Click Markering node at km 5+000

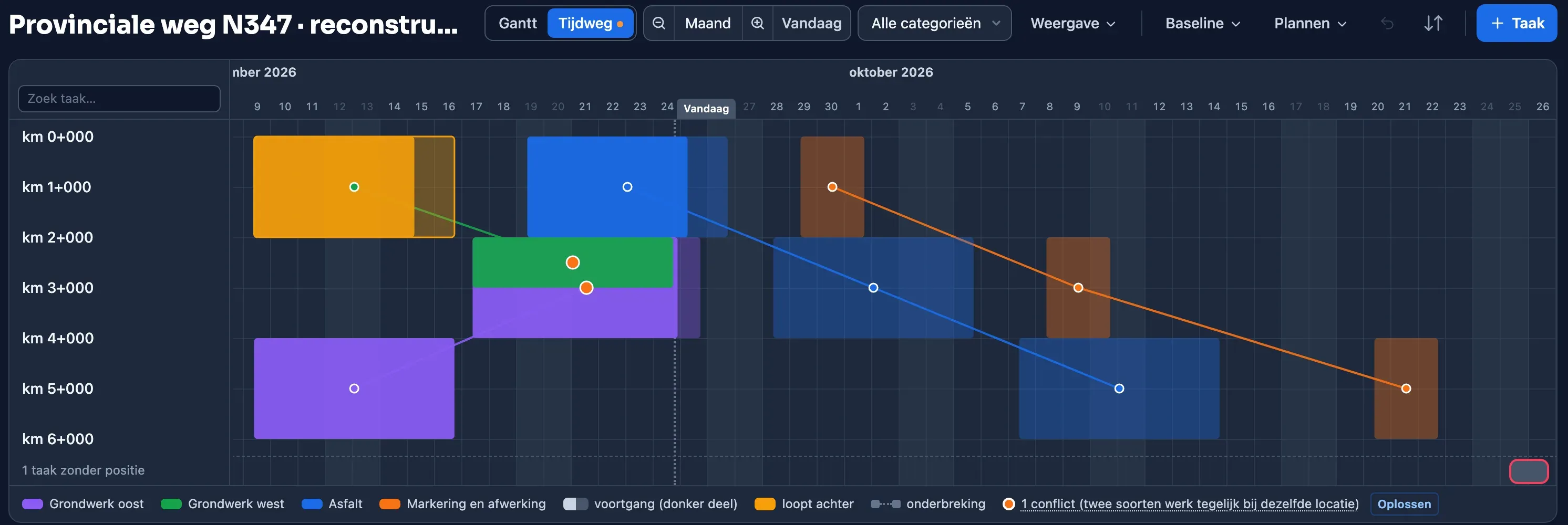[1406, 388]
